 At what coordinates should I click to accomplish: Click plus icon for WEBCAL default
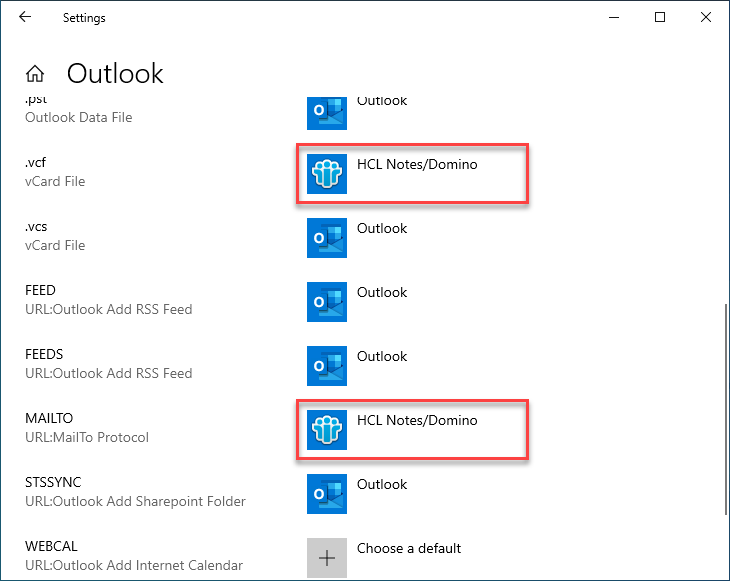pyautogui.click(x=327, y=557)
